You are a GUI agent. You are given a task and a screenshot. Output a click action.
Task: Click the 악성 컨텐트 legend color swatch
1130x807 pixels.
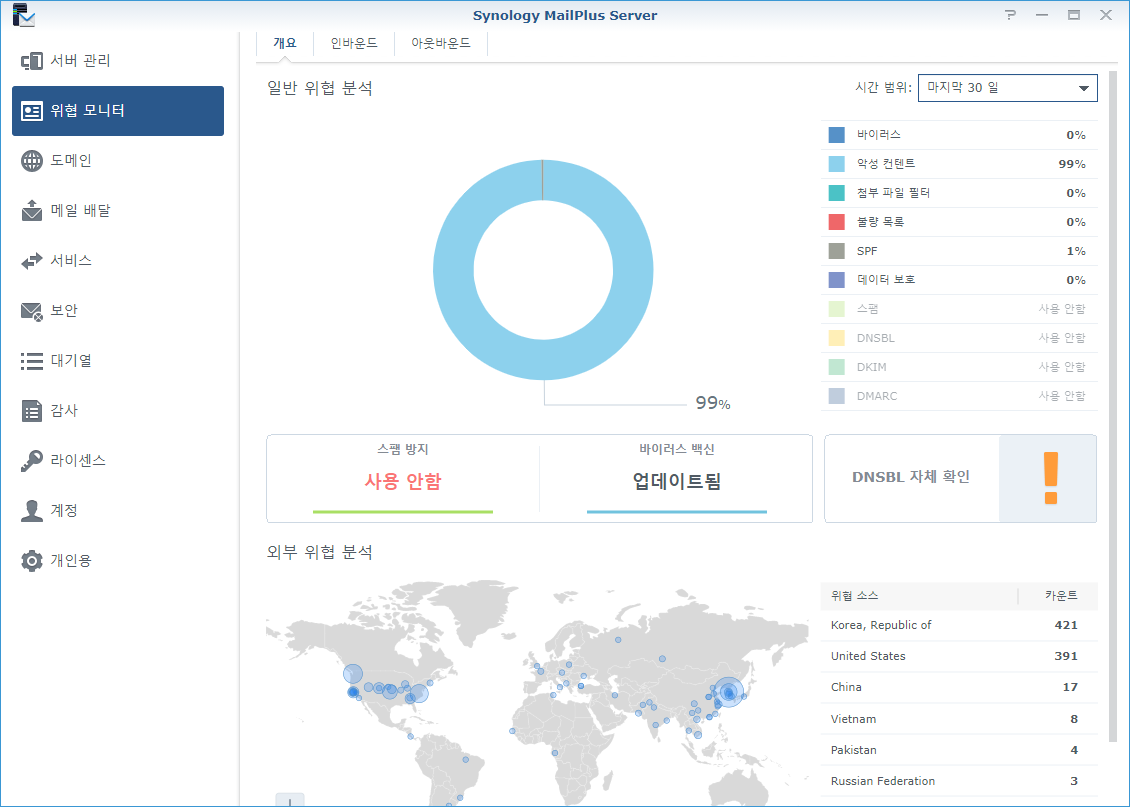tap(837, 164)
